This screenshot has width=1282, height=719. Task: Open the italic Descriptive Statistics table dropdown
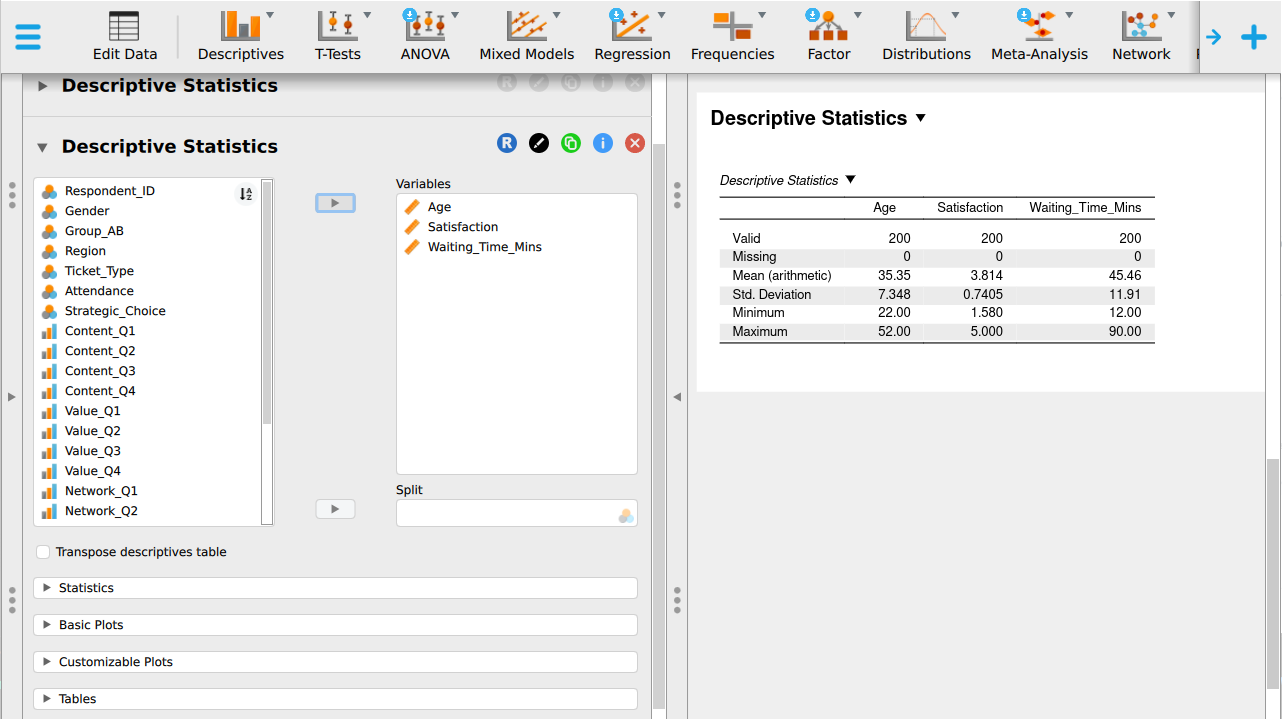(x=851, y=180)
